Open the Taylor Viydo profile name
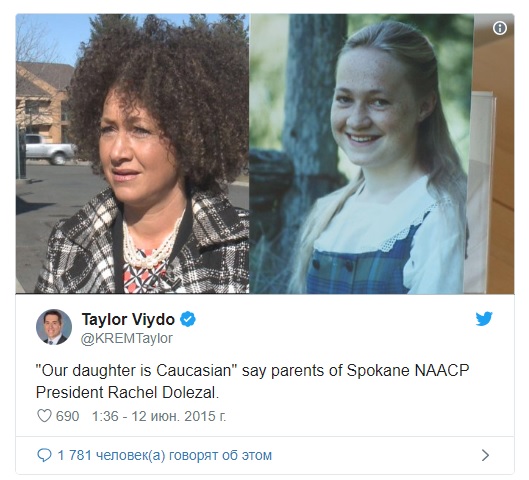This screenshot has height=480, width=529. 128,319
